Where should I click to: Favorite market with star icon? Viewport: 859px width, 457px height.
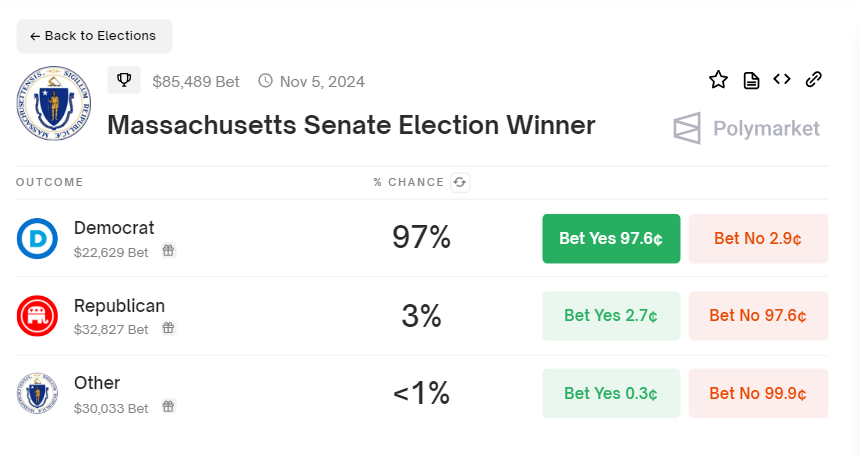(x=718, y=80)
